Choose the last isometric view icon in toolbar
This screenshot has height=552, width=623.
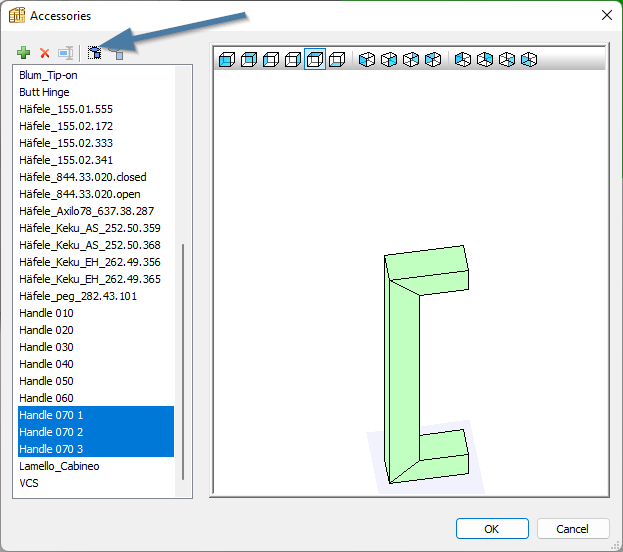tap(529, 60)
